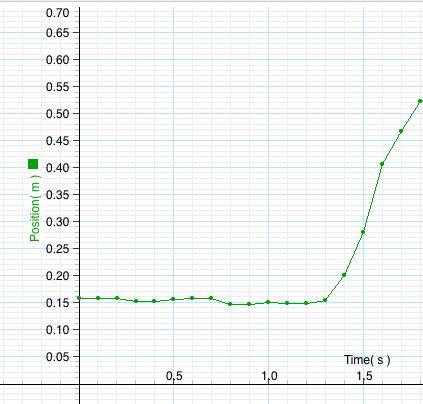Click the 0.10 y-axis tick label

(x=57, y=329)
